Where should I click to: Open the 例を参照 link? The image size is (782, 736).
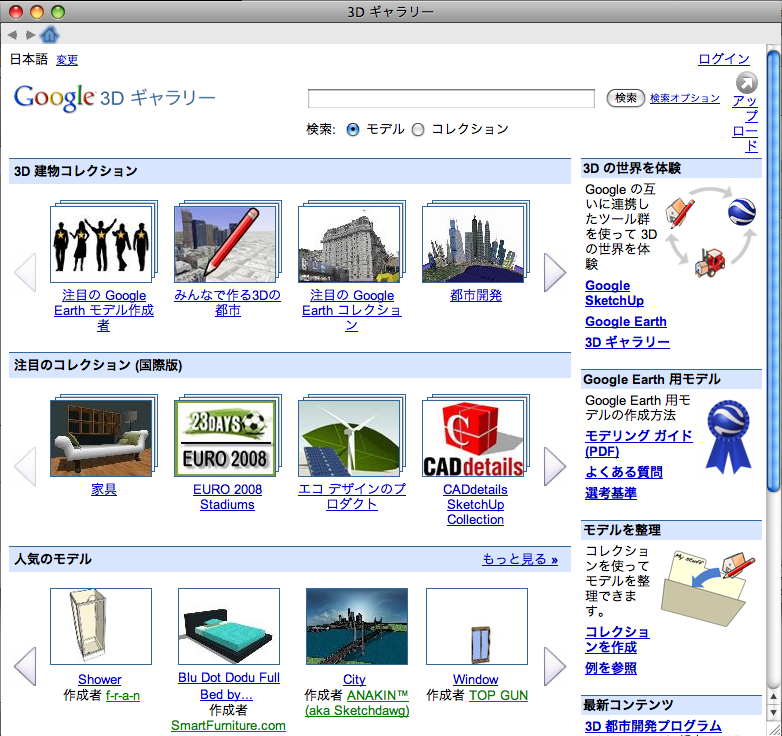611,668
